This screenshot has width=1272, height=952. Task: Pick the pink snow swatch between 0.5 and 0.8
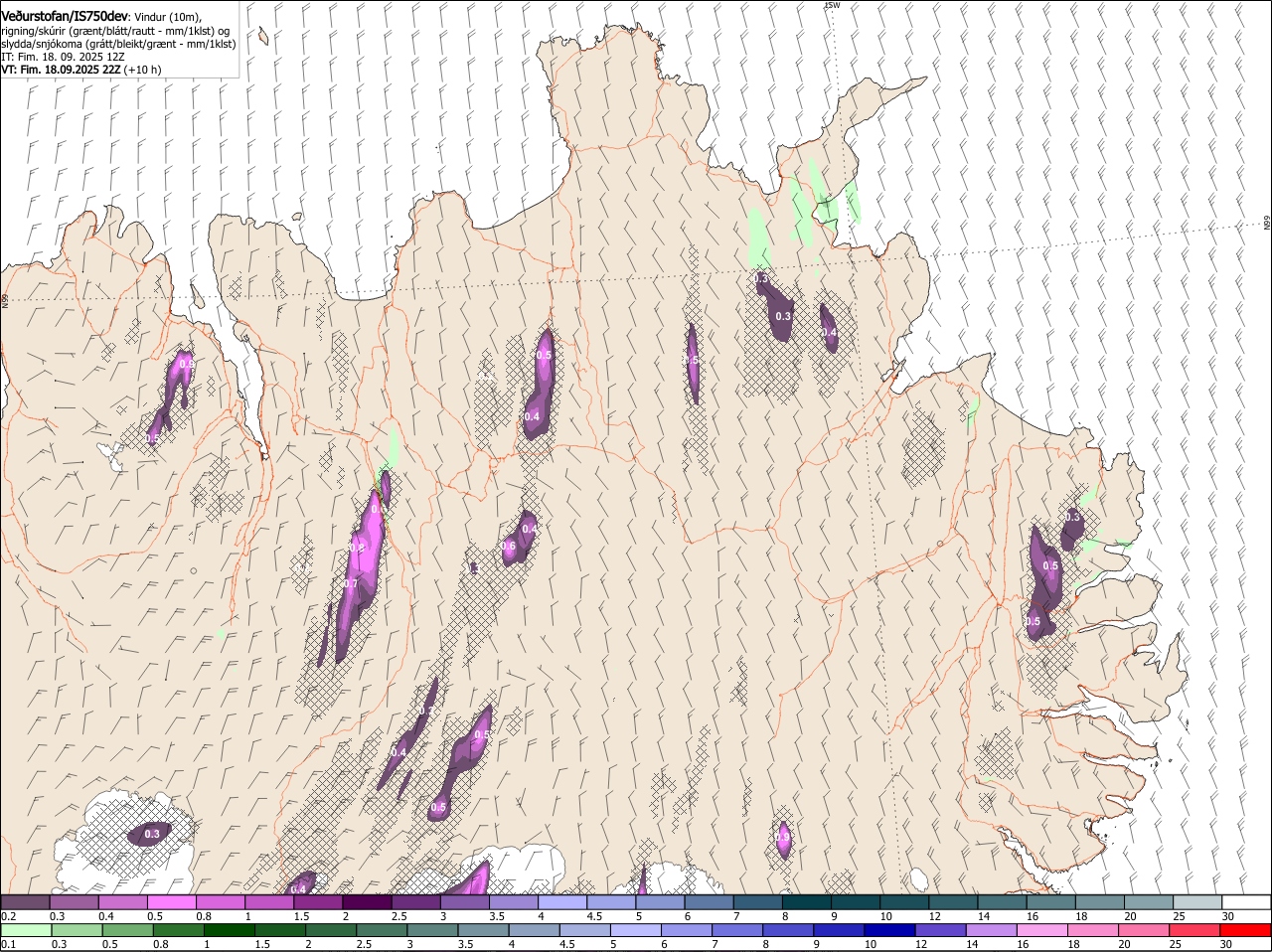172,901
